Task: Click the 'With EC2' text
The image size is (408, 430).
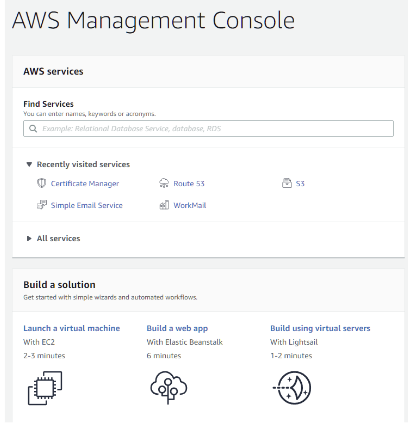Action: click(x=39, y=342)
